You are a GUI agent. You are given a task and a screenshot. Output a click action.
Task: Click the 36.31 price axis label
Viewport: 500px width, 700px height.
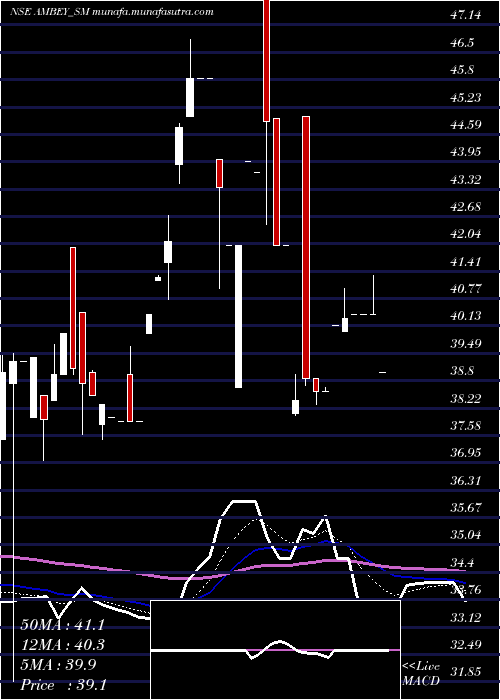pyautogui.click(x=465, y=480)
